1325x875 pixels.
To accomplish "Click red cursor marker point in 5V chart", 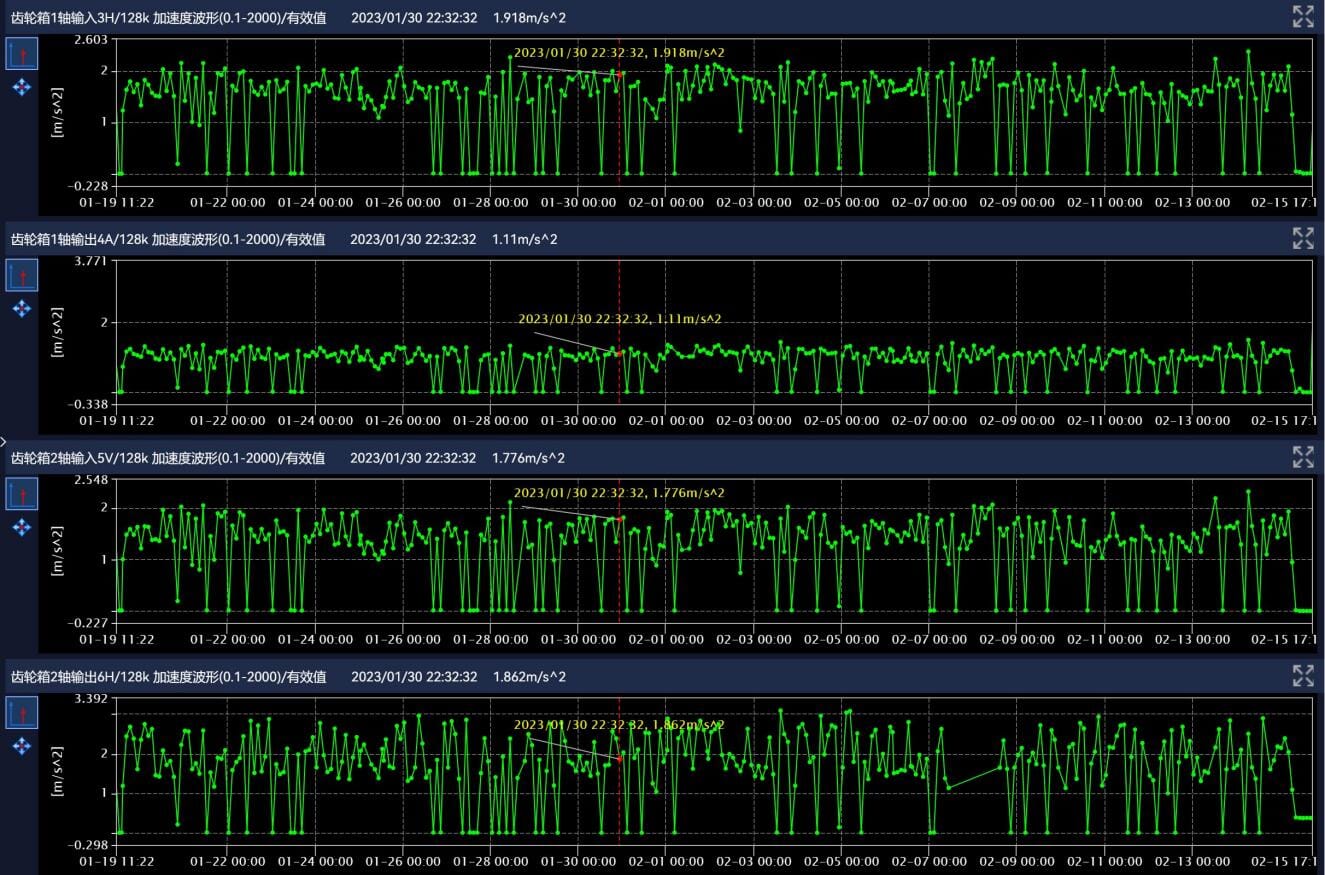I will (x=620, y=518).
